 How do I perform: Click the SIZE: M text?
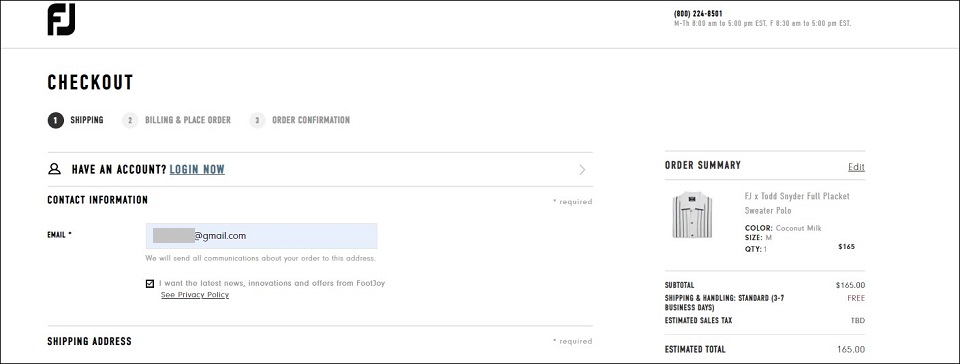click(758, 237)
